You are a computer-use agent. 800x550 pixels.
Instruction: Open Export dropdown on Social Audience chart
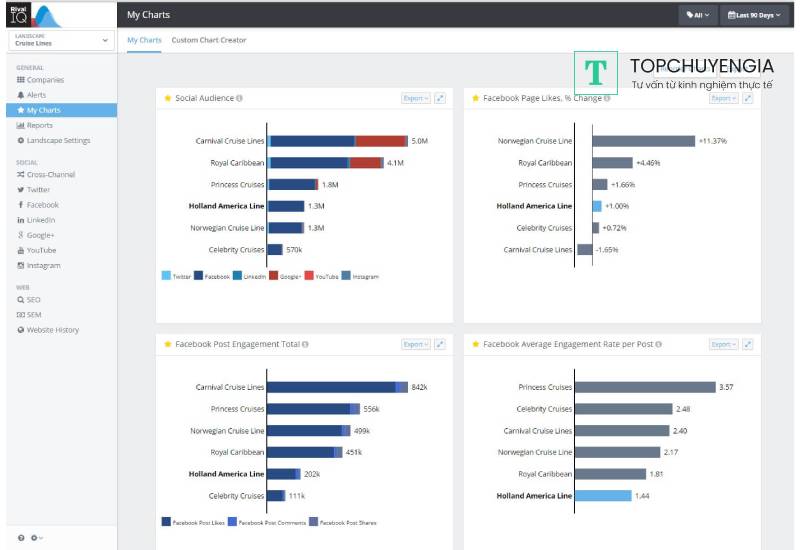415,98
